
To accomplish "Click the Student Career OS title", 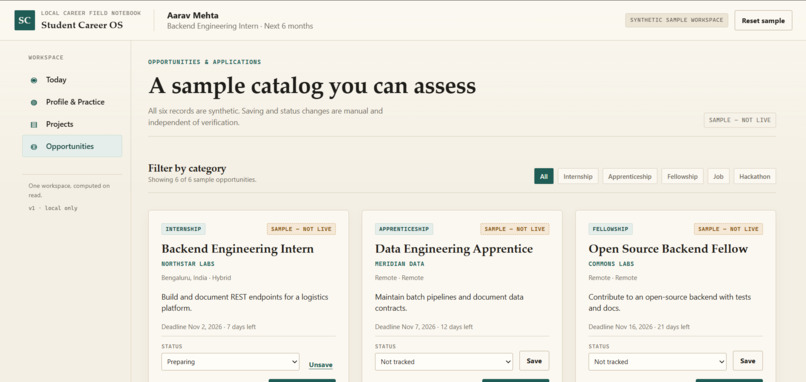I will (x=82, y=25).
